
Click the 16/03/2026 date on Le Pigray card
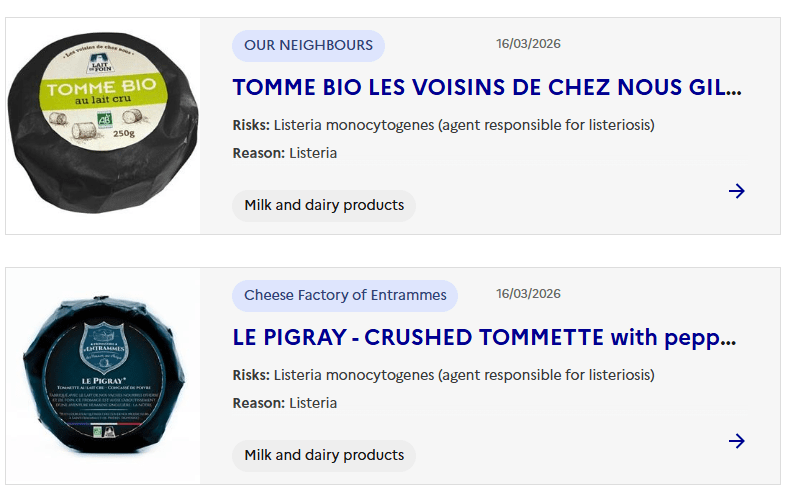(528, 294)
